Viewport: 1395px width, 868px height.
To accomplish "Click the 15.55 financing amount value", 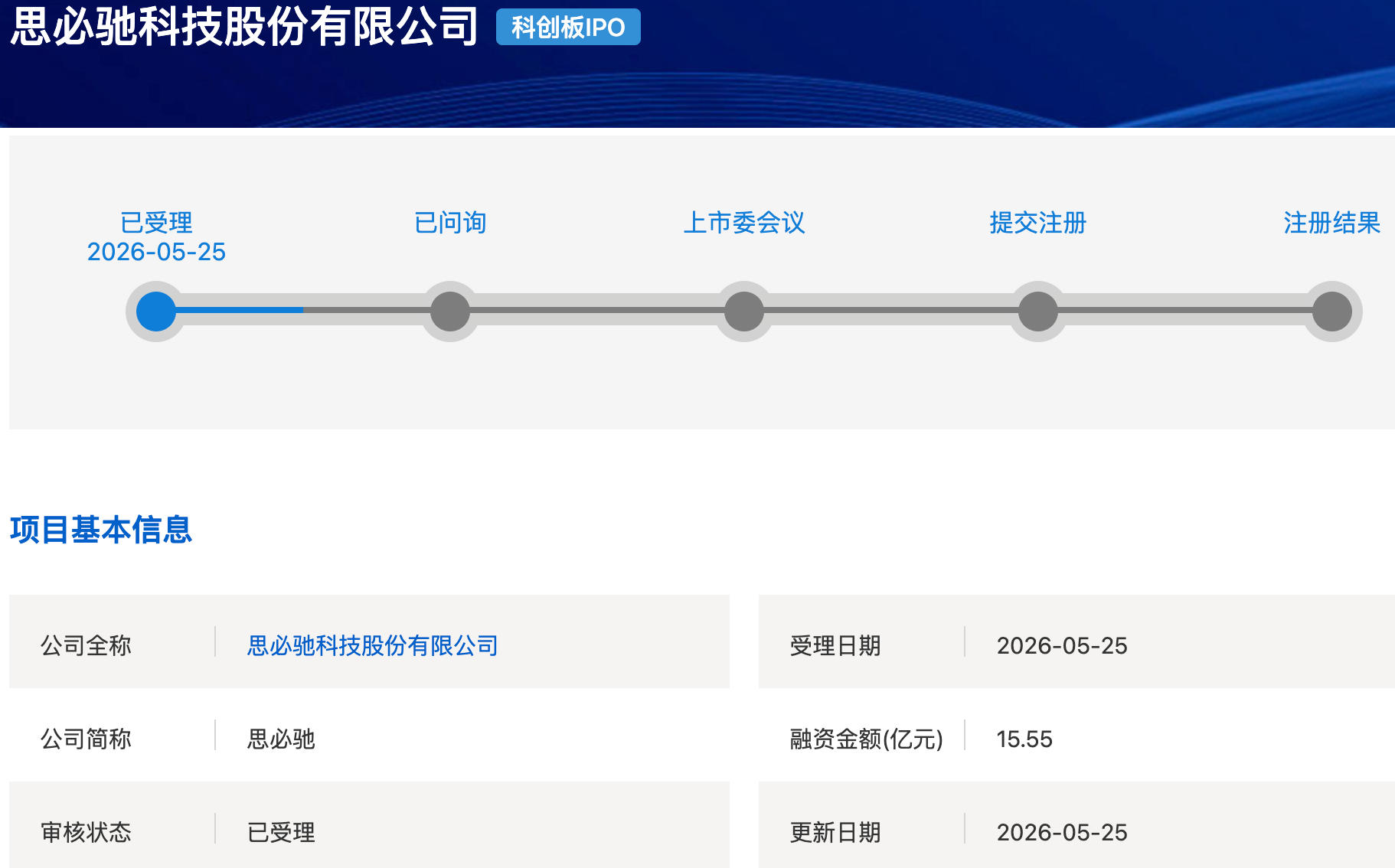I will pos(1024,739).
